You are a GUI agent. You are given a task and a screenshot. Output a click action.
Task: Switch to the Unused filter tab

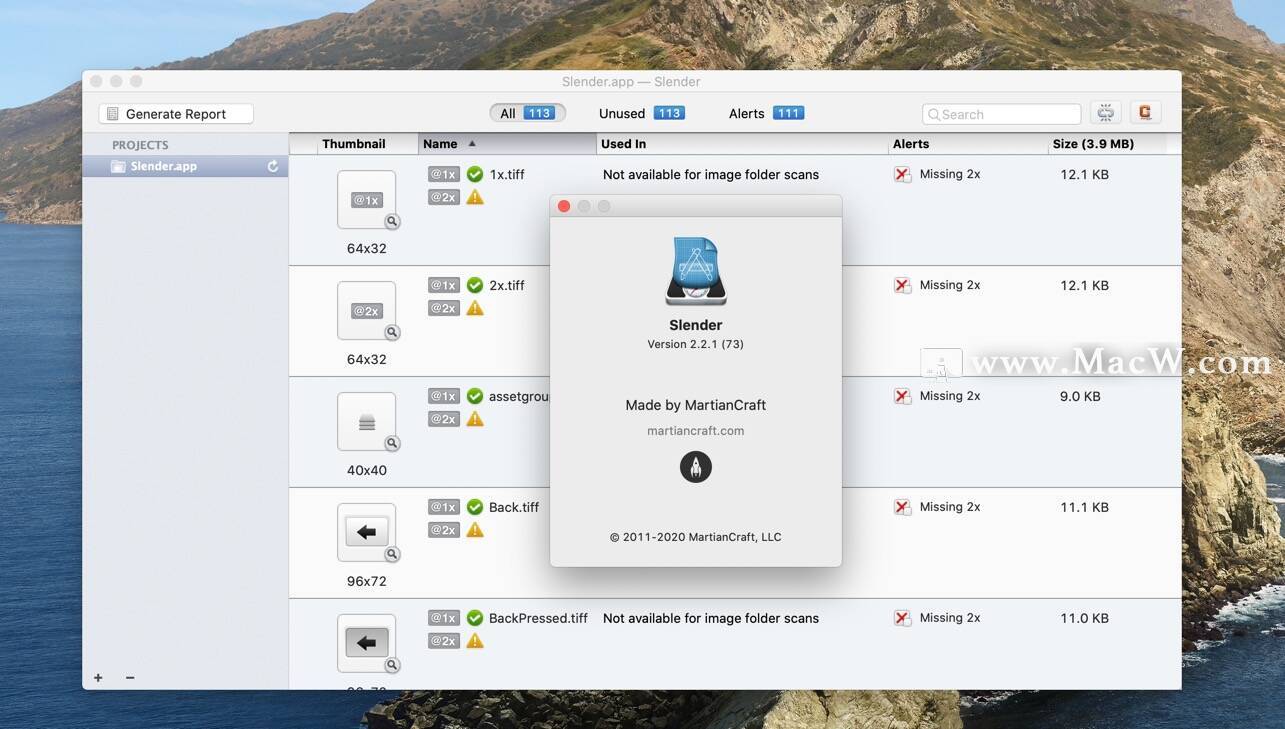[x=641, y=113]
